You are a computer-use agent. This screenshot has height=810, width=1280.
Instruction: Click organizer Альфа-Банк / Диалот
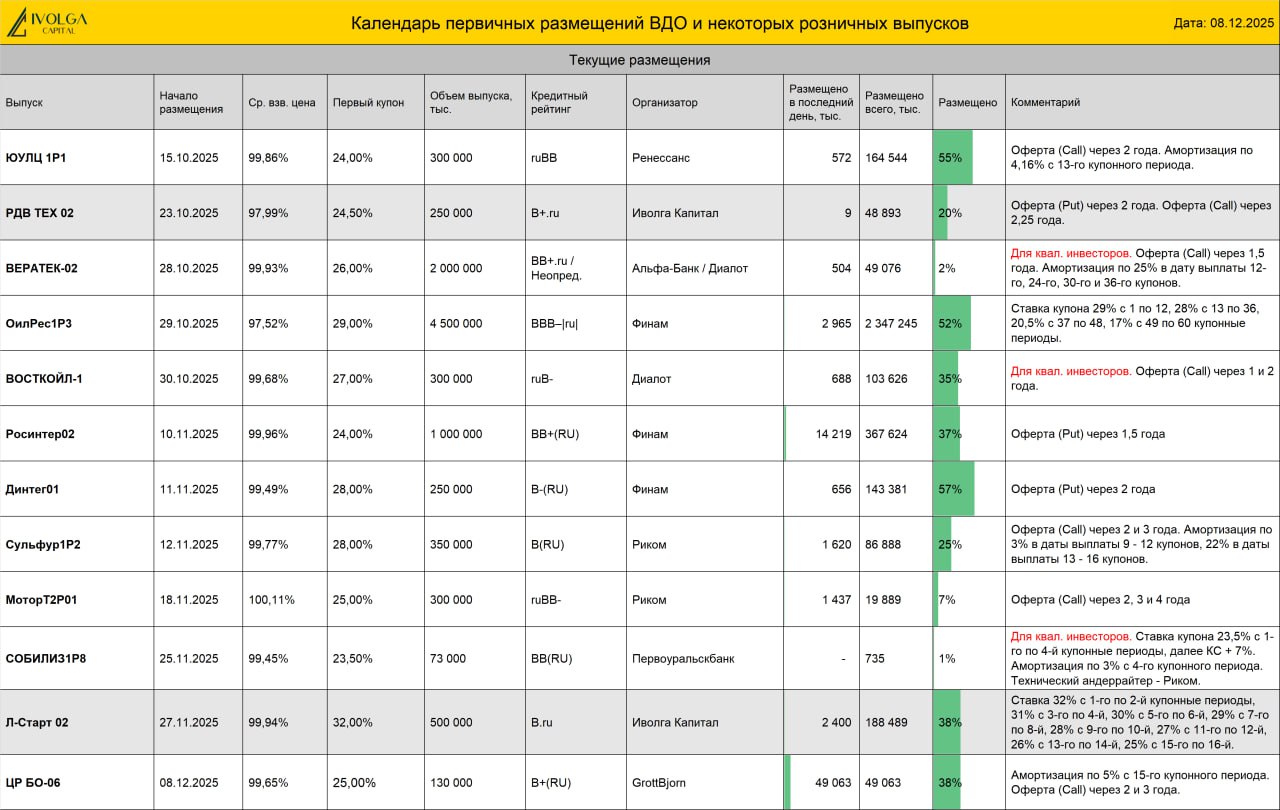tap(690, 268)
